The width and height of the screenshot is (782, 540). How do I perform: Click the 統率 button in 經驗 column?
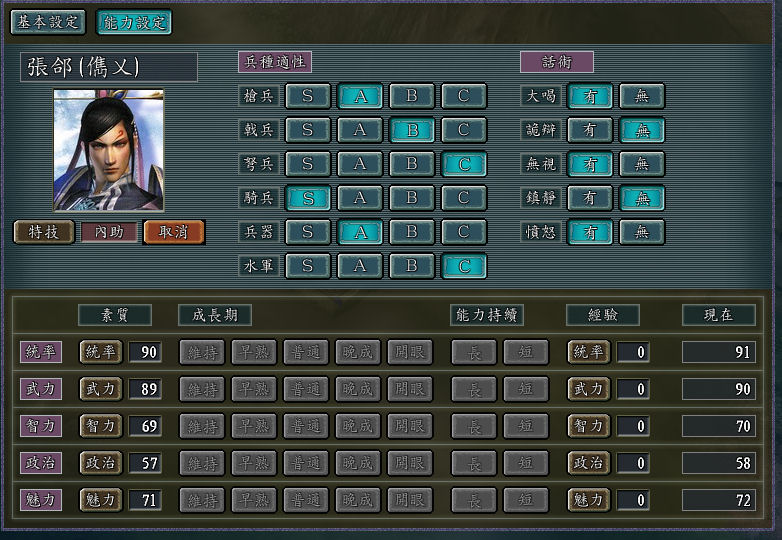click(x=588, y=352)
